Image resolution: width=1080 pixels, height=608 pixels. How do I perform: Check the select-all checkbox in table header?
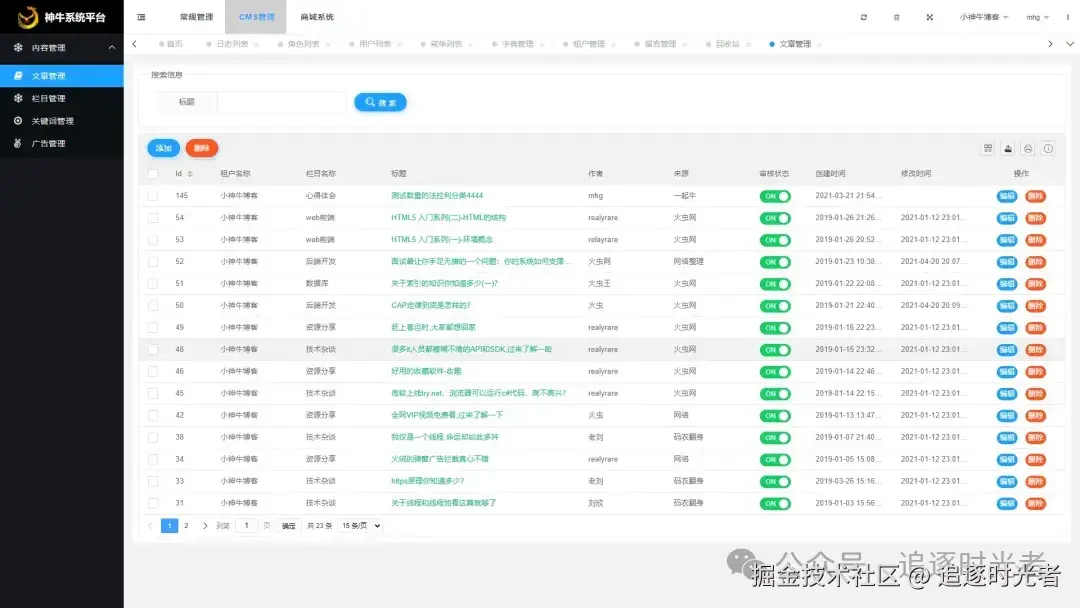point(153,174)
